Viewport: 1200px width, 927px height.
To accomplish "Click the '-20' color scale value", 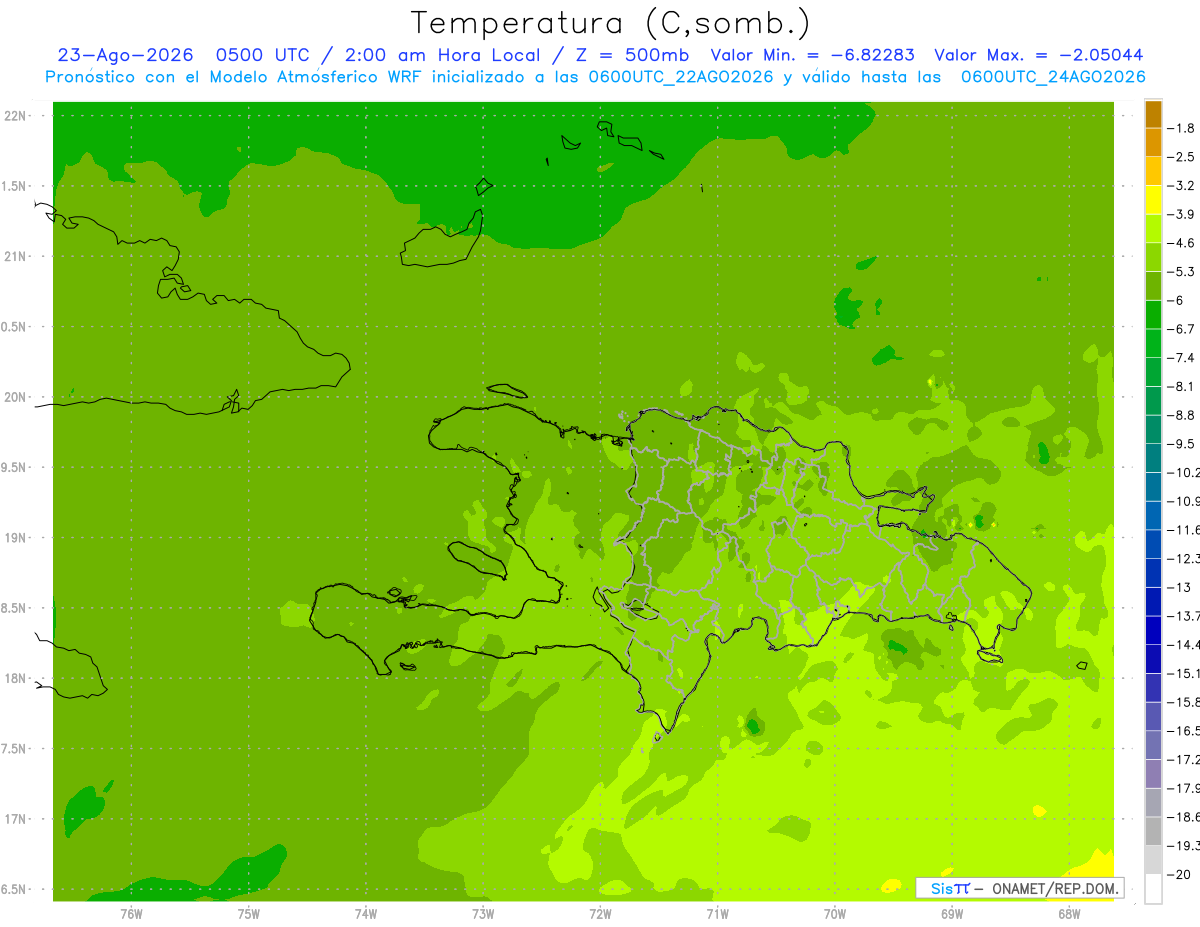I will coord(1178,875).
